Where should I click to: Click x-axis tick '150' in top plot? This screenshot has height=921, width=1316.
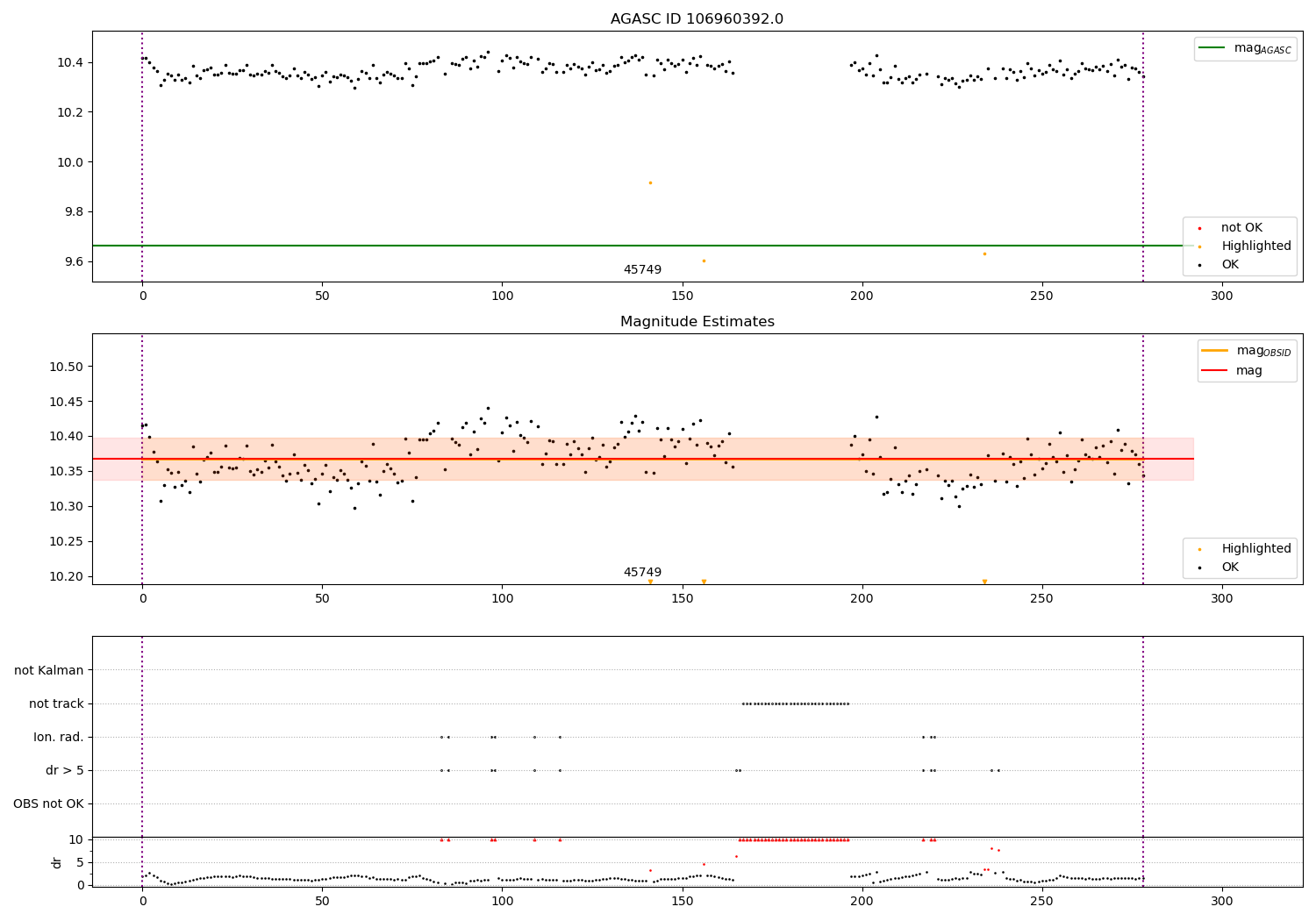coord(682,296)
